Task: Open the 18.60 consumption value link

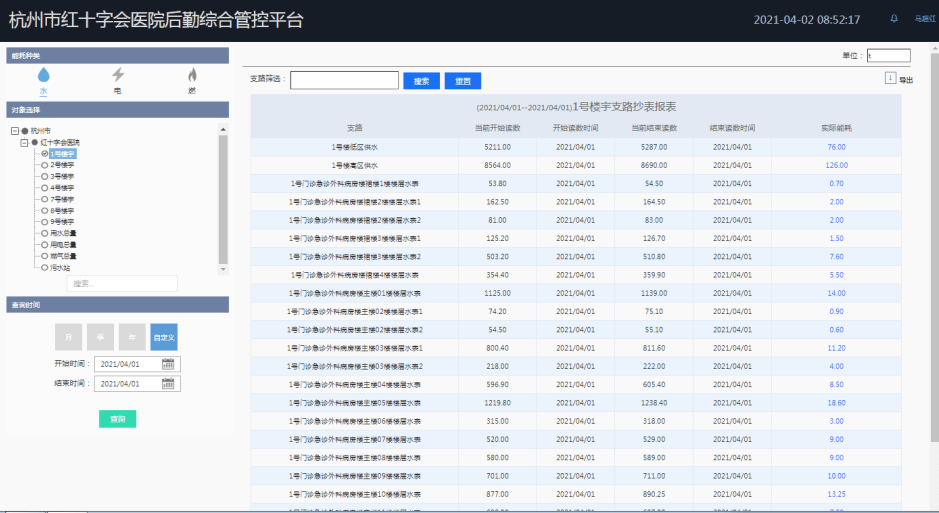Action: (x=836, y=403)
